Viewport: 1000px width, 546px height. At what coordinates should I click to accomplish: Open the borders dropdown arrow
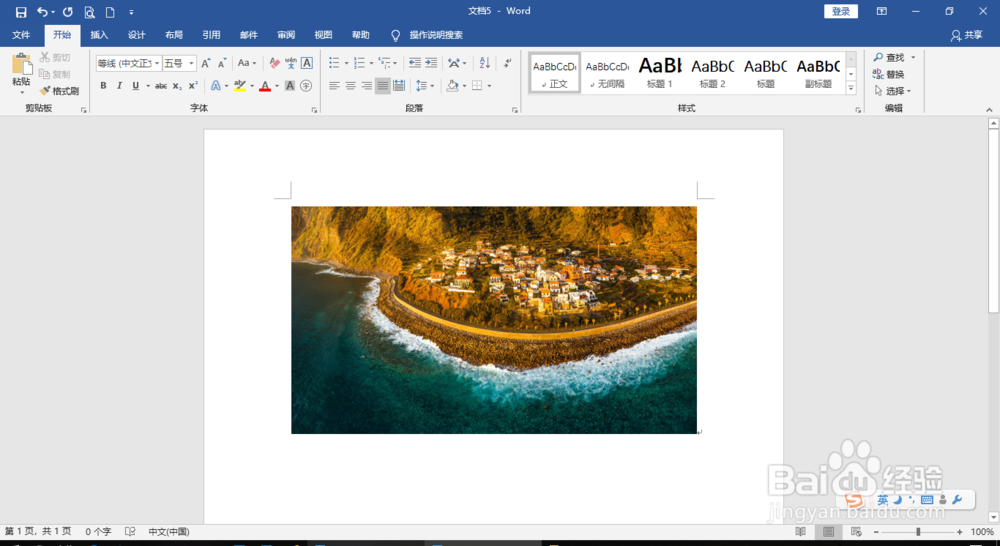tap(489, 85)
